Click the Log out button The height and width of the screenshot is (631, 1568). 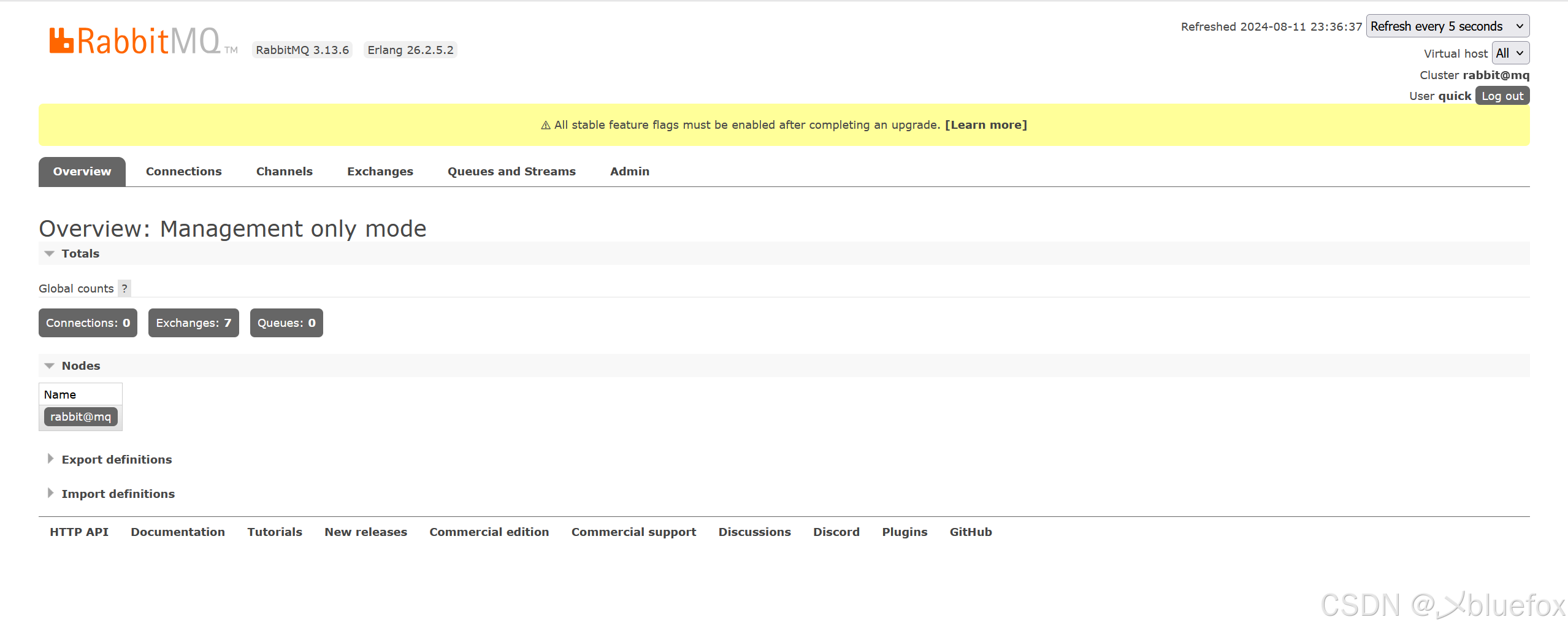coord(1502,96)
